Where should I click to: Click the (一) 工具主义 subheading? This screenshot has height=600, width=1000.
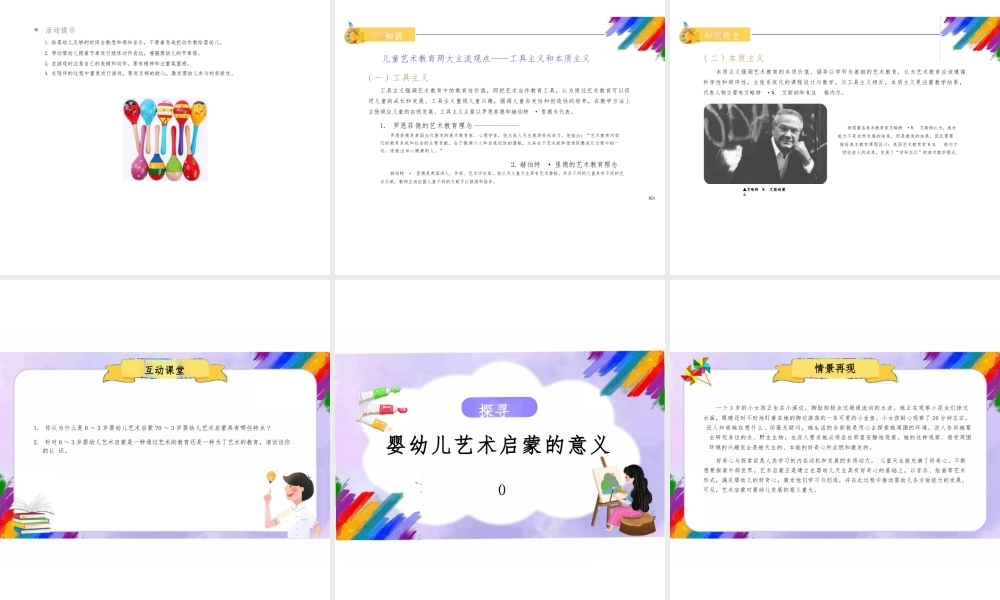(398, 77)
